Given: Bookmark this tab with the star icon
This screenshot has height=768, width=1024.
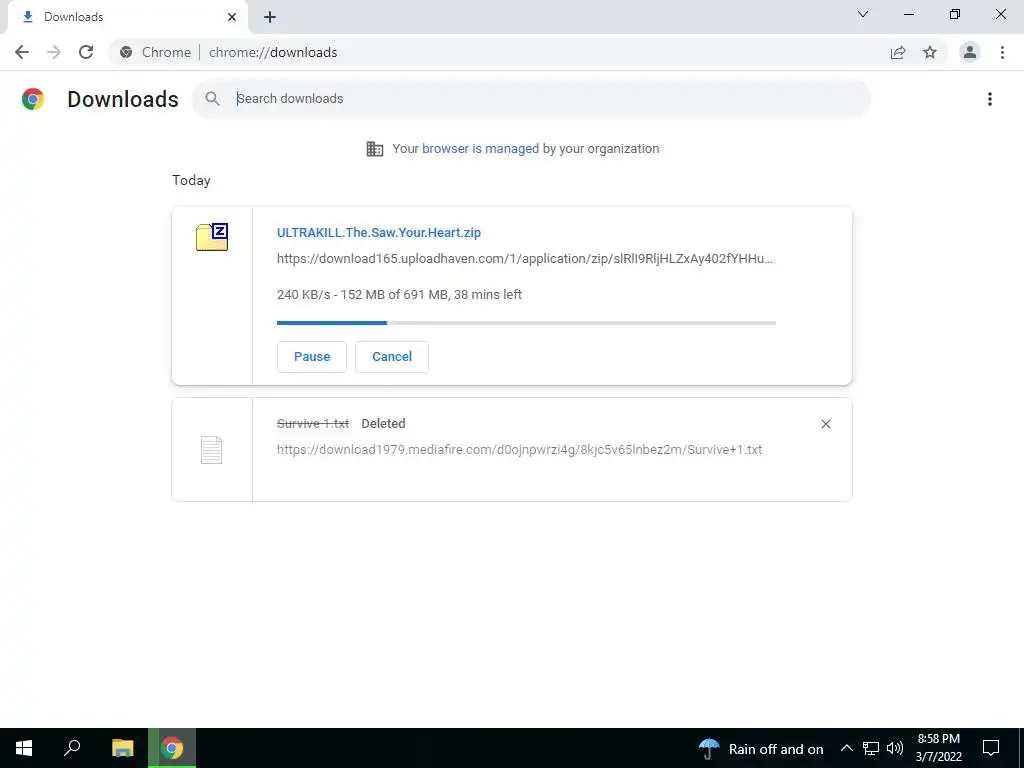Looking at the screenshot, I should (x=930, y=52).
